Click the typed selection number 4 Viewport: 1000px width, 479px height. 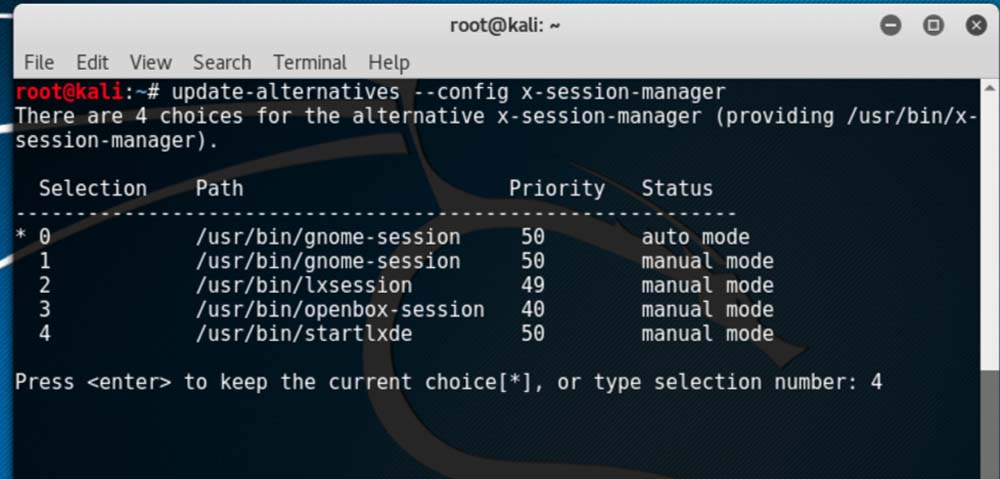coord(876,381)
